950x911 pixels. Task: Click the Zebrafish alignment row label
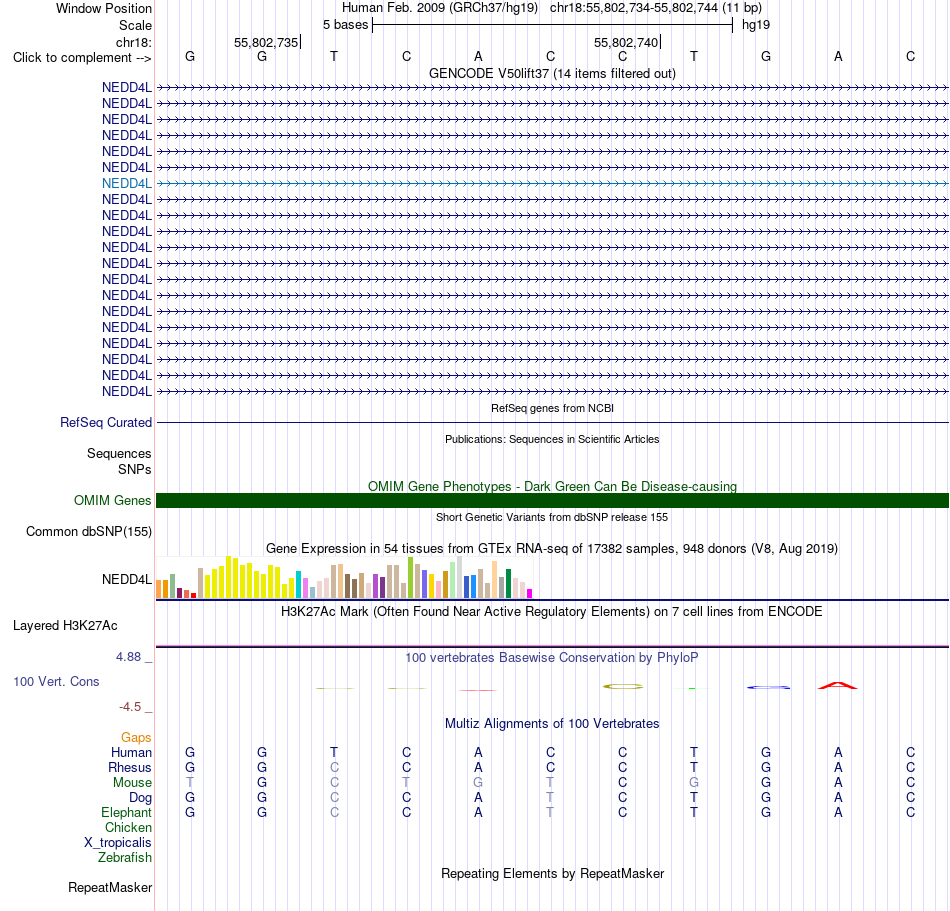(x=125, y=857)
